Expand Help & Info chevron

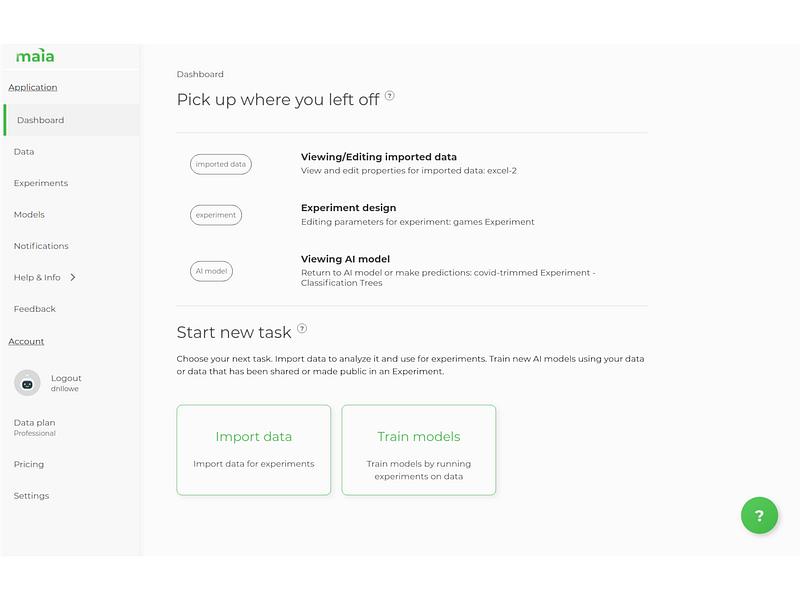click(73, 277)
